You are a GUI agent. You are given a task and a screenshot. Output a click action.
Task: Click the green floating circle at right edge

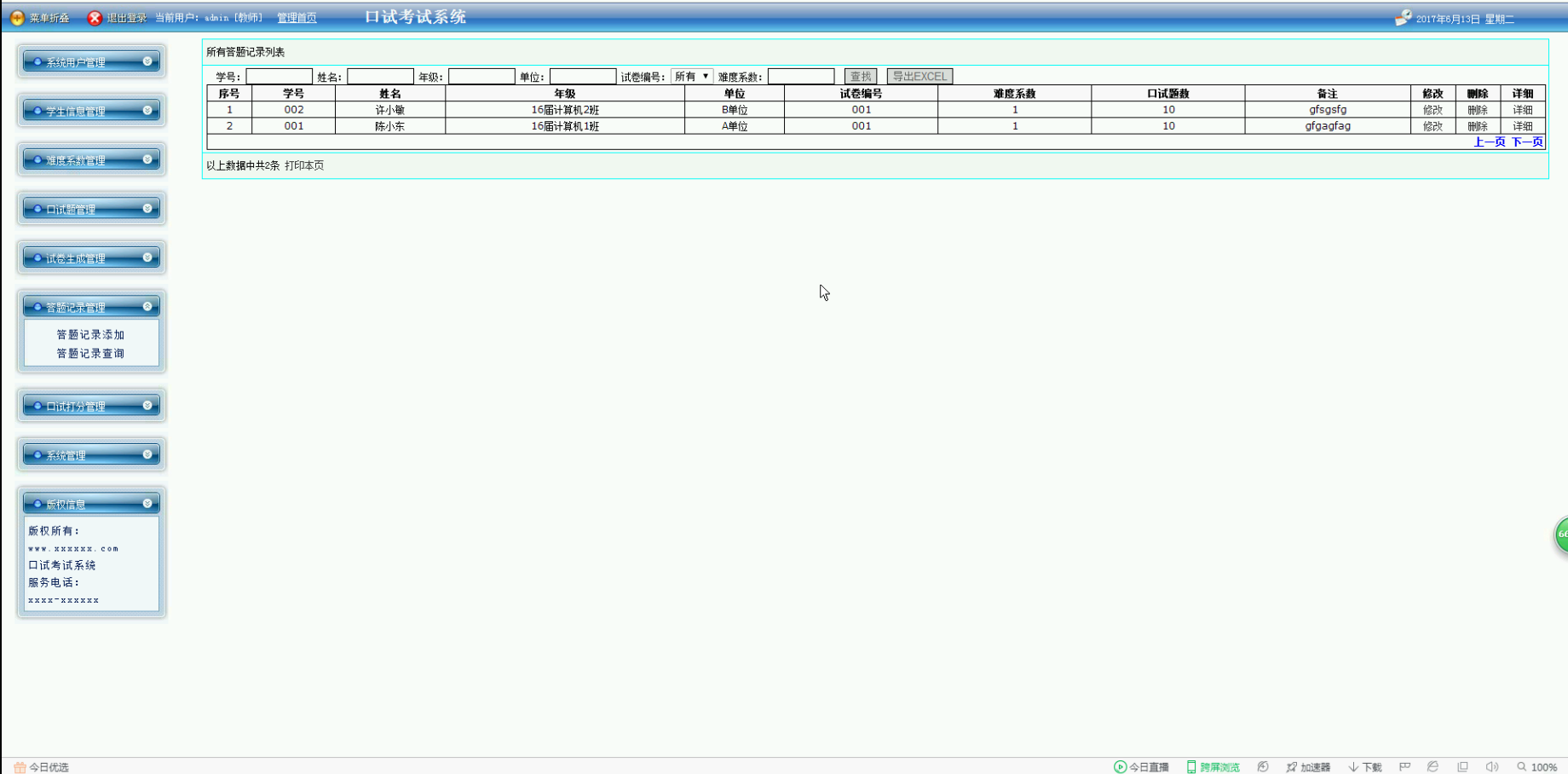[x=1562, y=535]
